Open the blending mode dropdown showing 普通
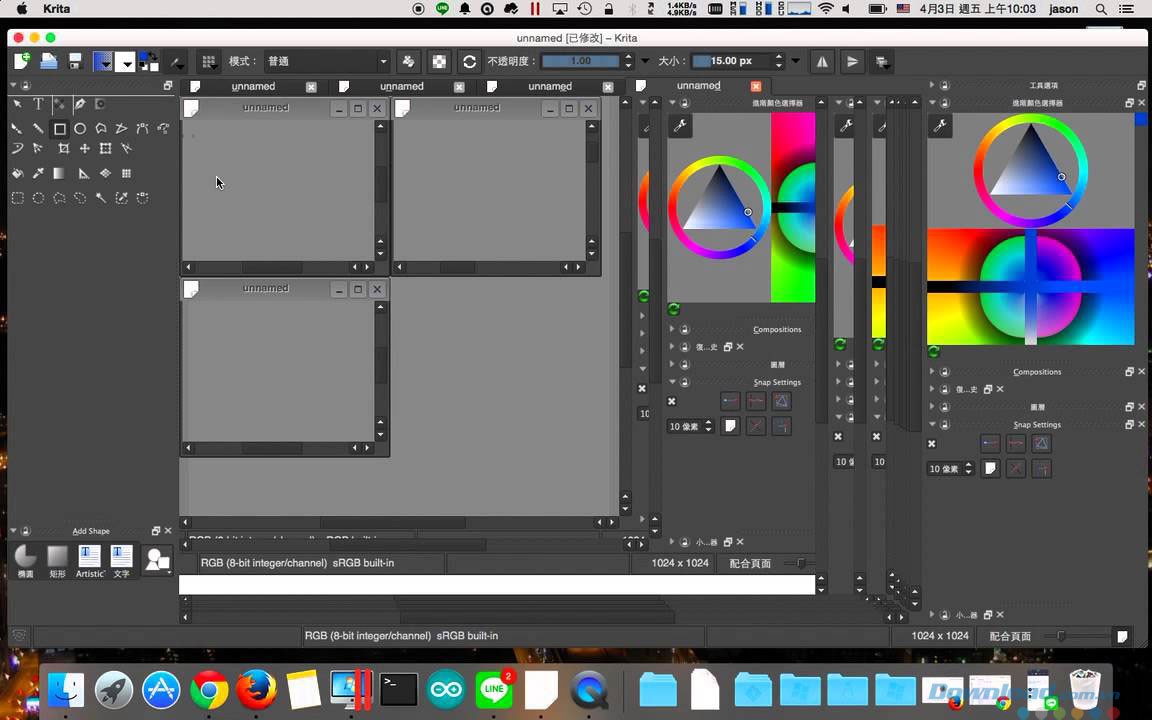The image size is (1152, 720). pyautogui.click(x=326, y=61)
